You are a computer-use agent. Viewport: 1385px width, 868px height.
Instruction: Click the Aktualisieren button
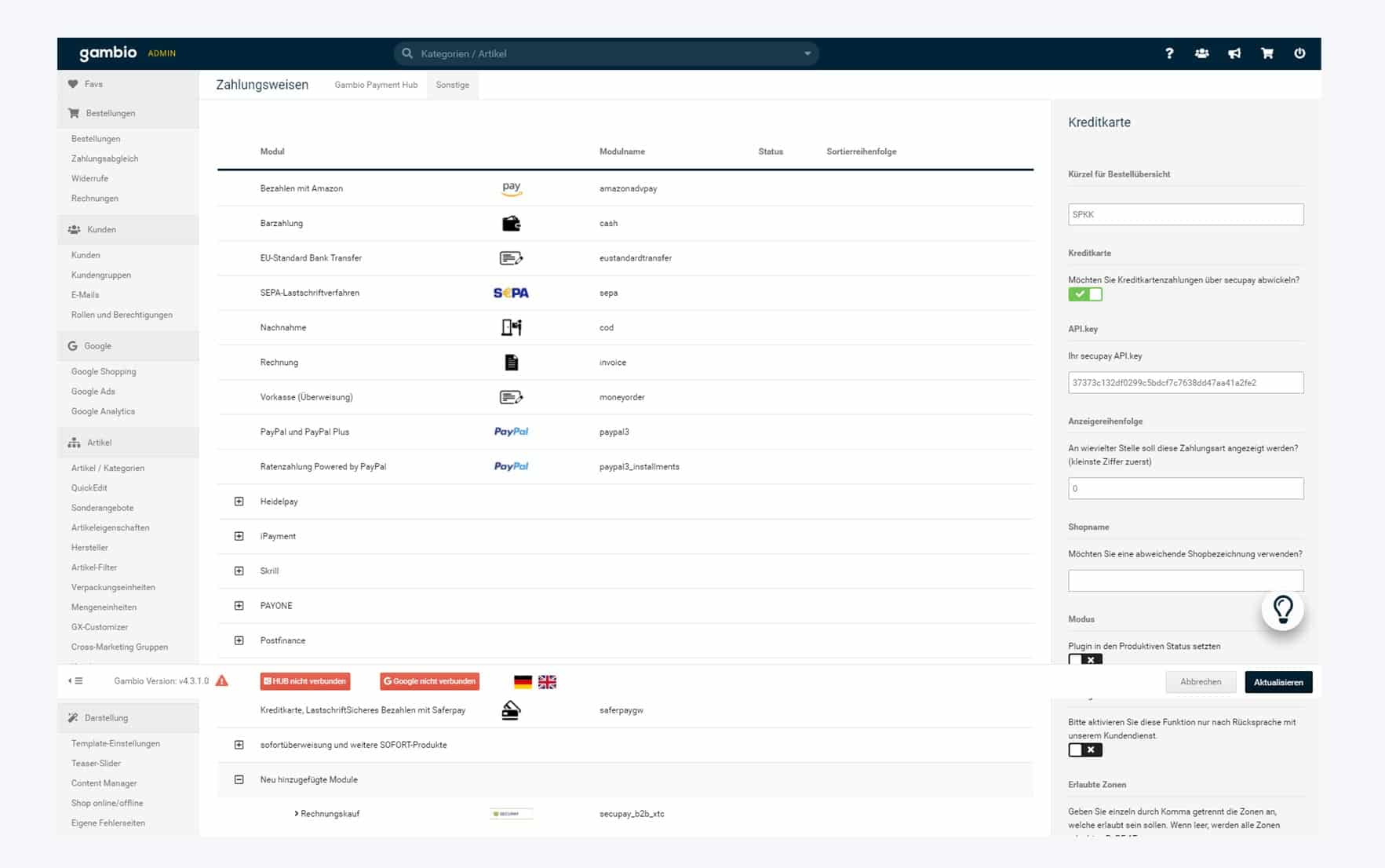click(1277, 681)
